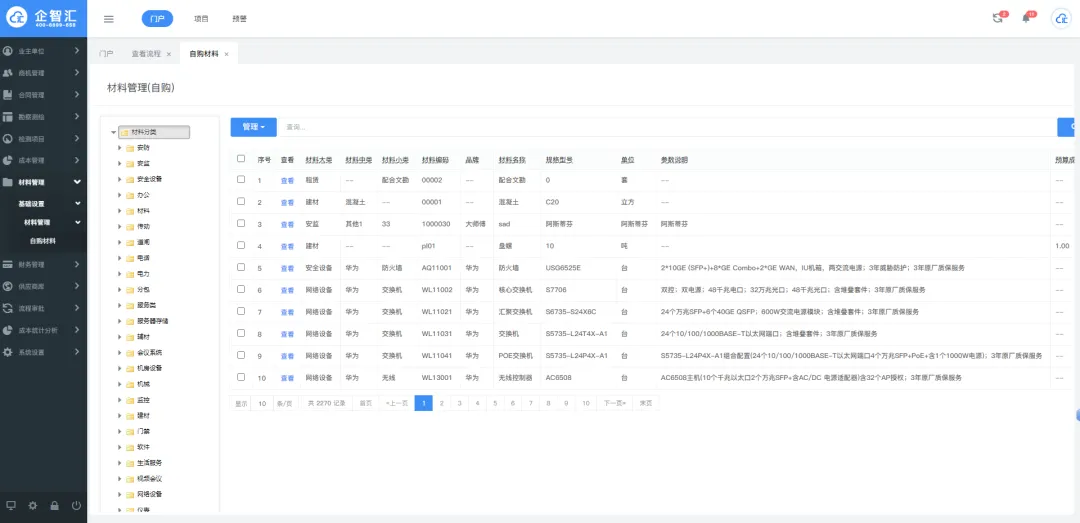Collapse the 基础设置 sidebar chevron

point(78,204)
